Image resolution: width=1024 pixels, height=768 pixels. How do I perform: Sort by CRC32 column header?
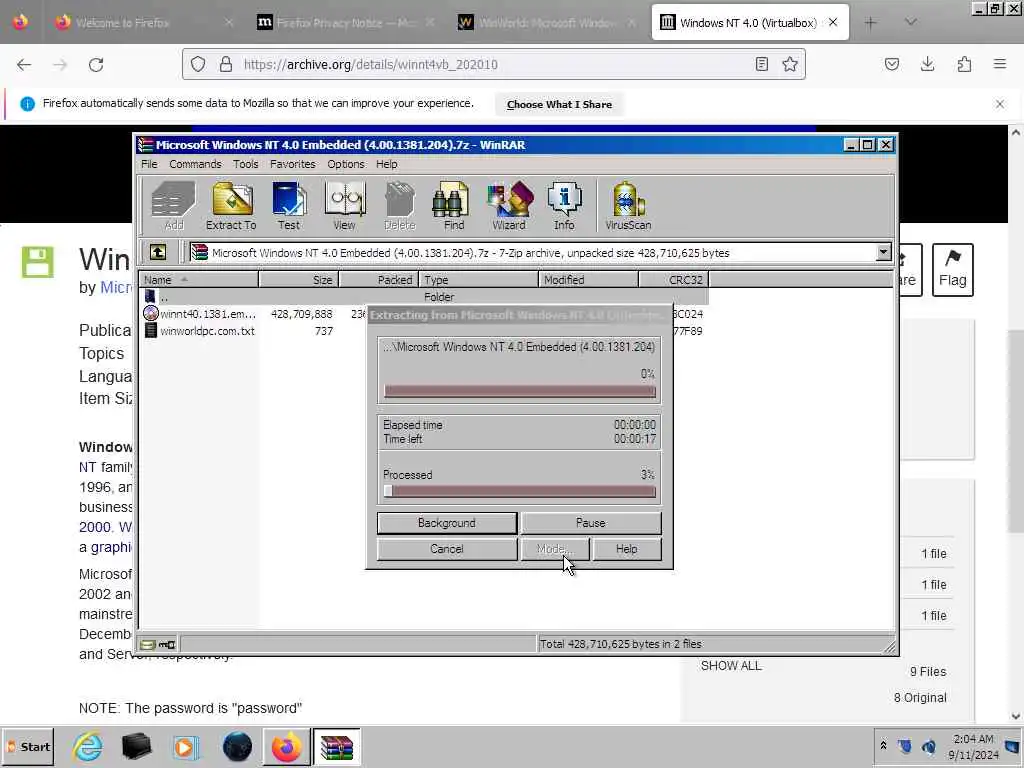point(674,280)
